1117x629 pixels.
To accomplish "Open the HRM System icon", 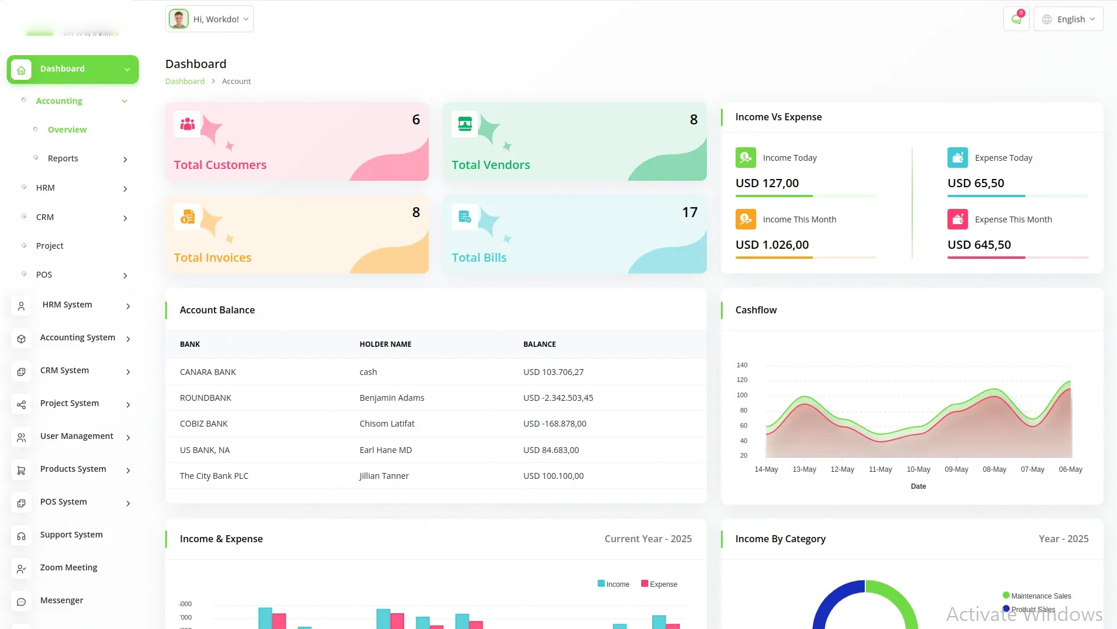I will [x=22, y=305].
